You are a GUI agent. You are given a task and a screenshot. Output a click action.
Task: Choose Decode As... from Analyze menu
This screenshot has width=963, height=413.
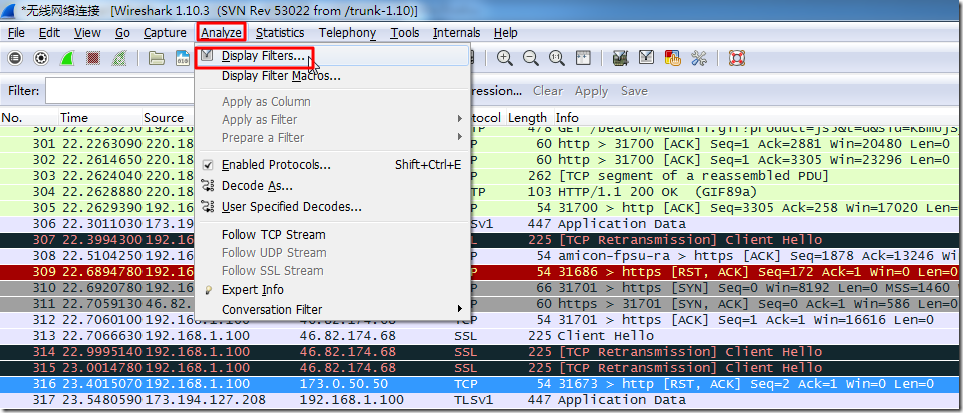(x=257, y=186)
